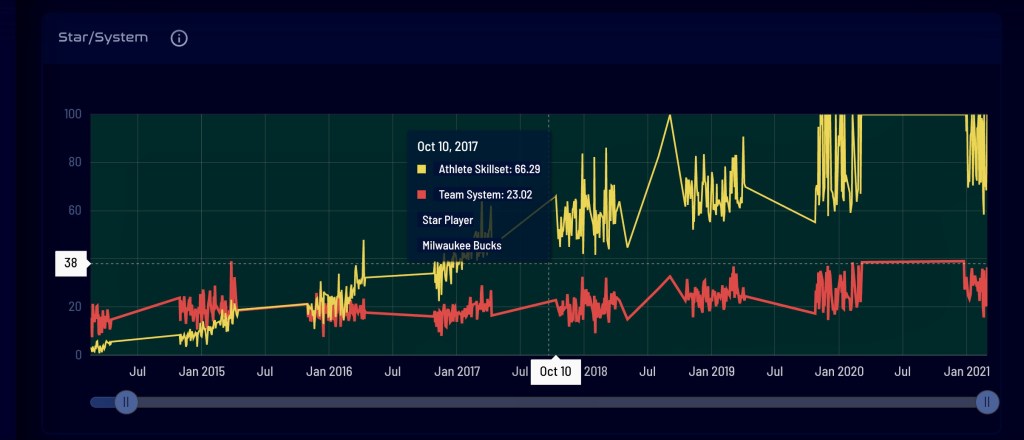Image resolution: width=1024 pixels, height=440 pixels.
Task: Click the right range slider handle
Action: point(987,402)
